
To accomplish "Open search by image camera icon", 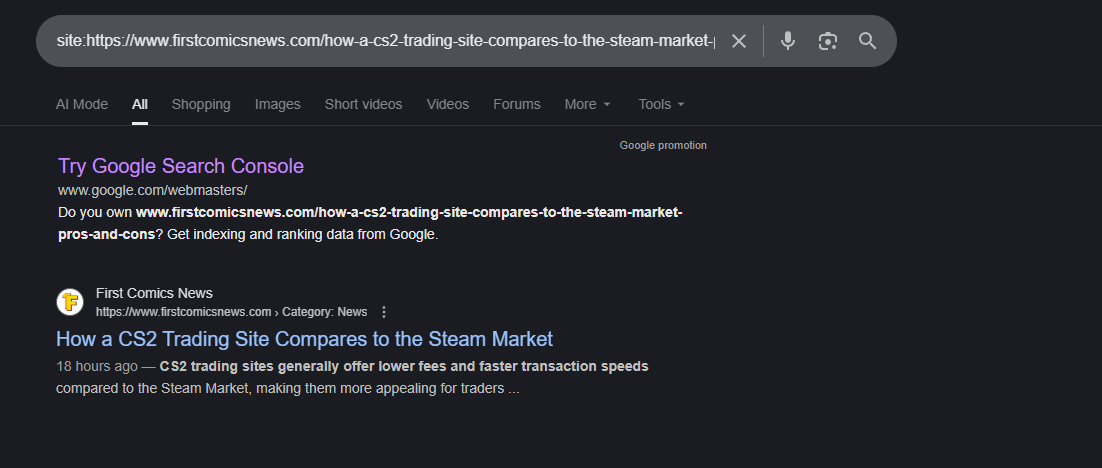I will coord(827,41).
